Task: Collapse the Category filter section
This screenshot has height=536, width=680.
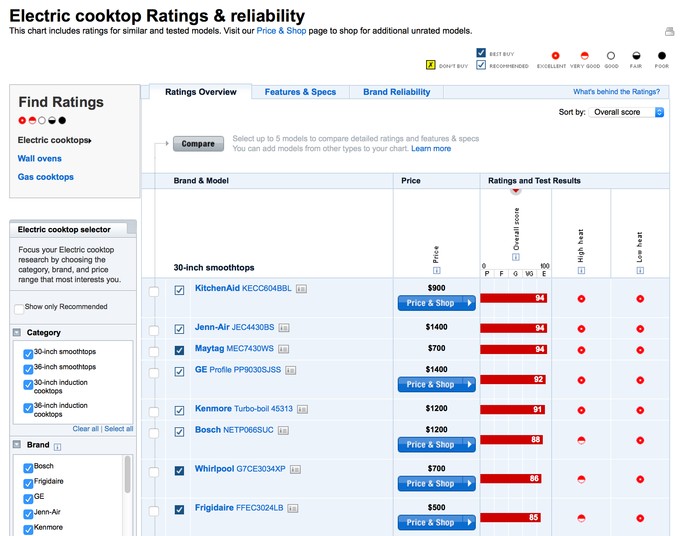Action: click(17, 333)
